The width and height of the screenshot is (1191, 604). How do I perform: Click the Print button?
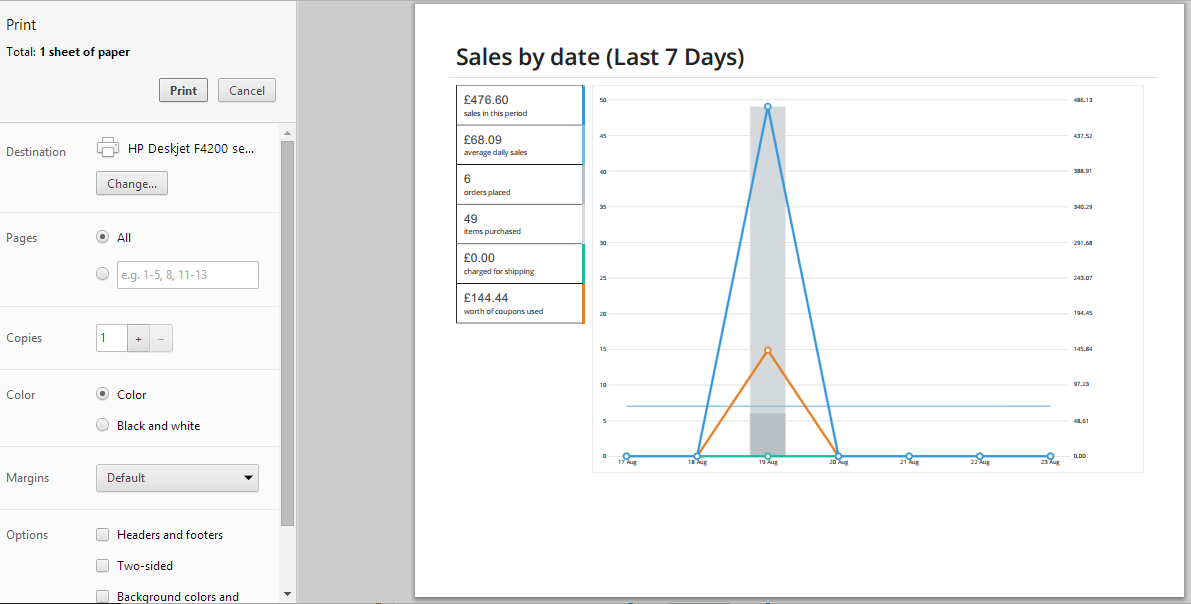[x=183, y=90]
